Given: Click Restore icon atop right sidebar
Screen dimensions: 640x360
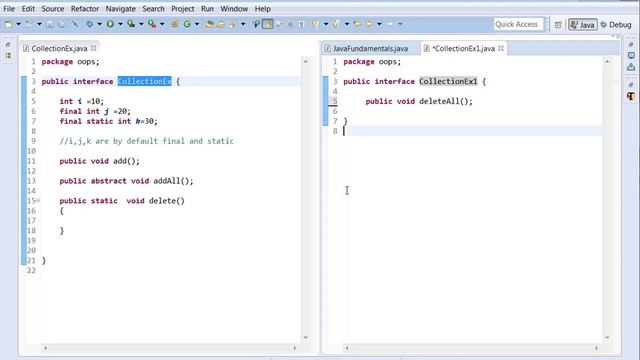Looking at the screenshot, I should (631, 44).
